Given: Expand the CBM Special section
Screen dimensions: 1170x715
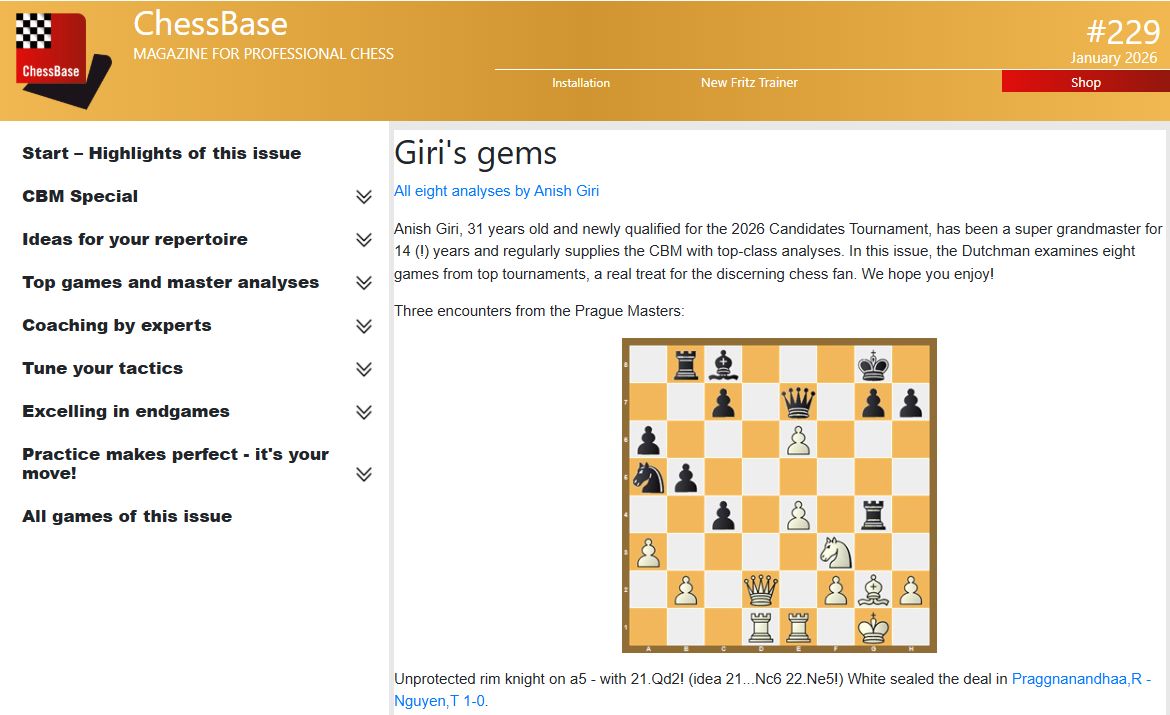Looking at the screenshot, I should point(364,197).
